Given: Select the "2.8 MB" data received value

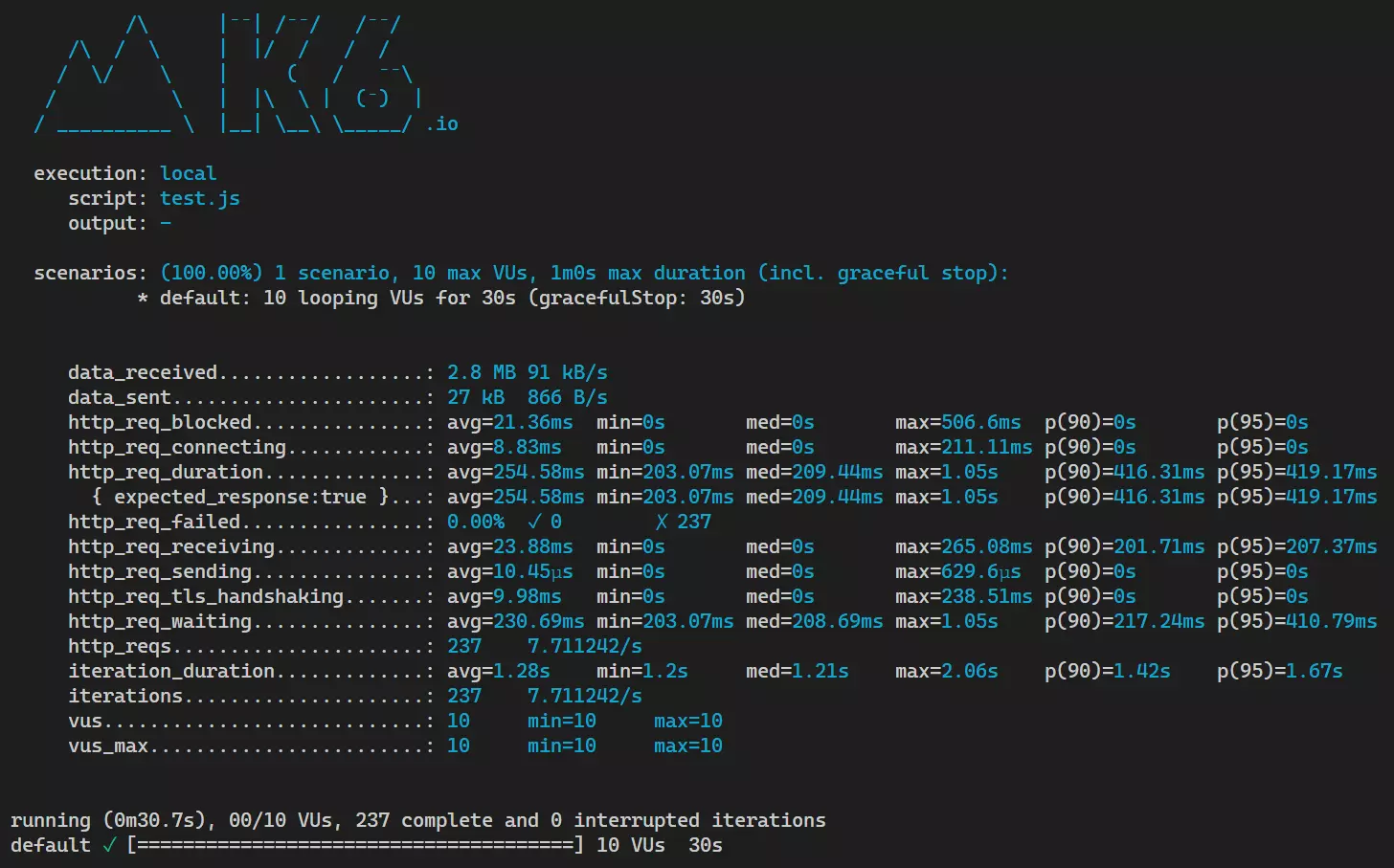Looking at the screenshot, I should 482,372.
